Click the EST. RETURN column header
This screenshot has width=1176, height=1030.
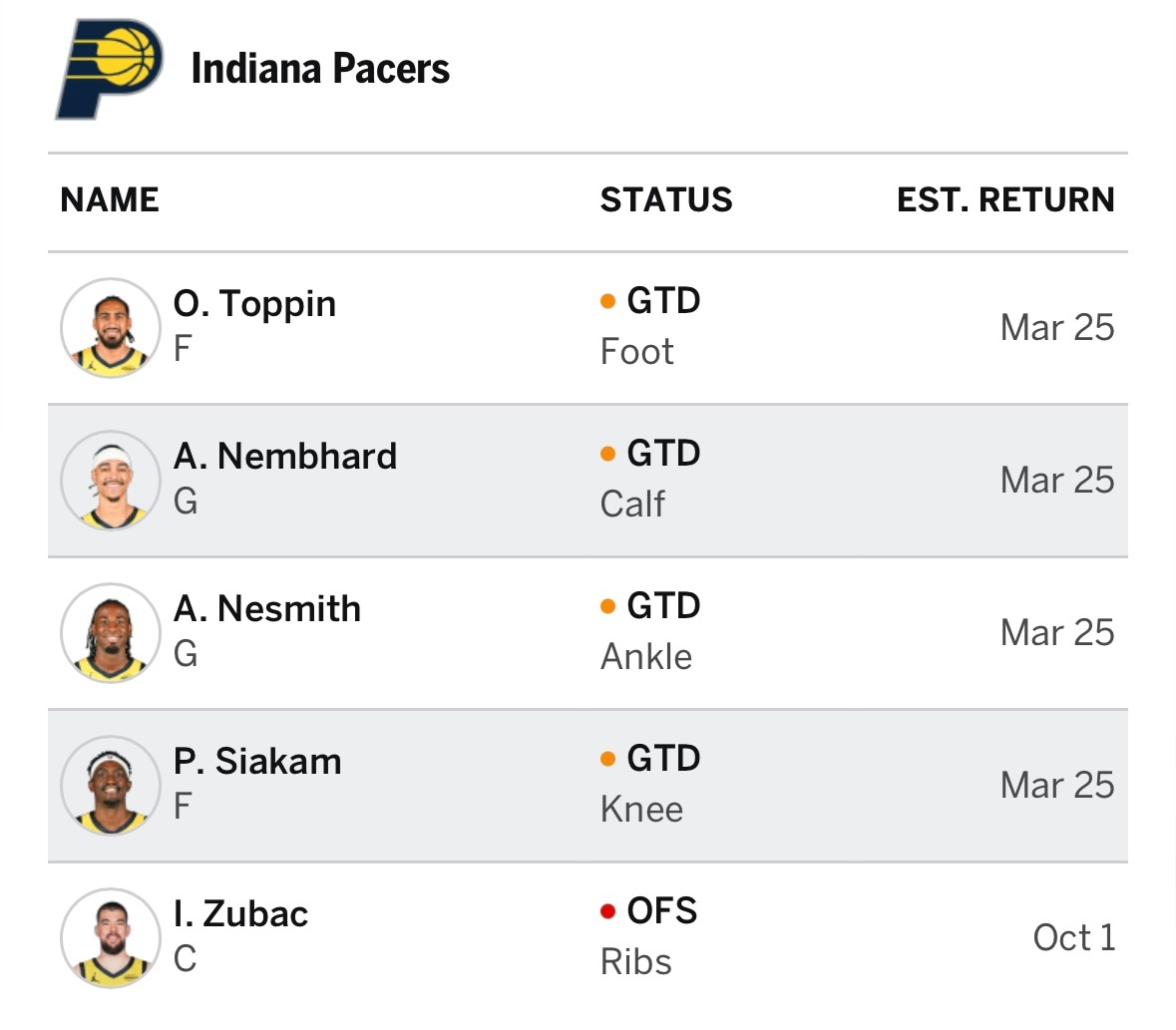[1005, 199]
